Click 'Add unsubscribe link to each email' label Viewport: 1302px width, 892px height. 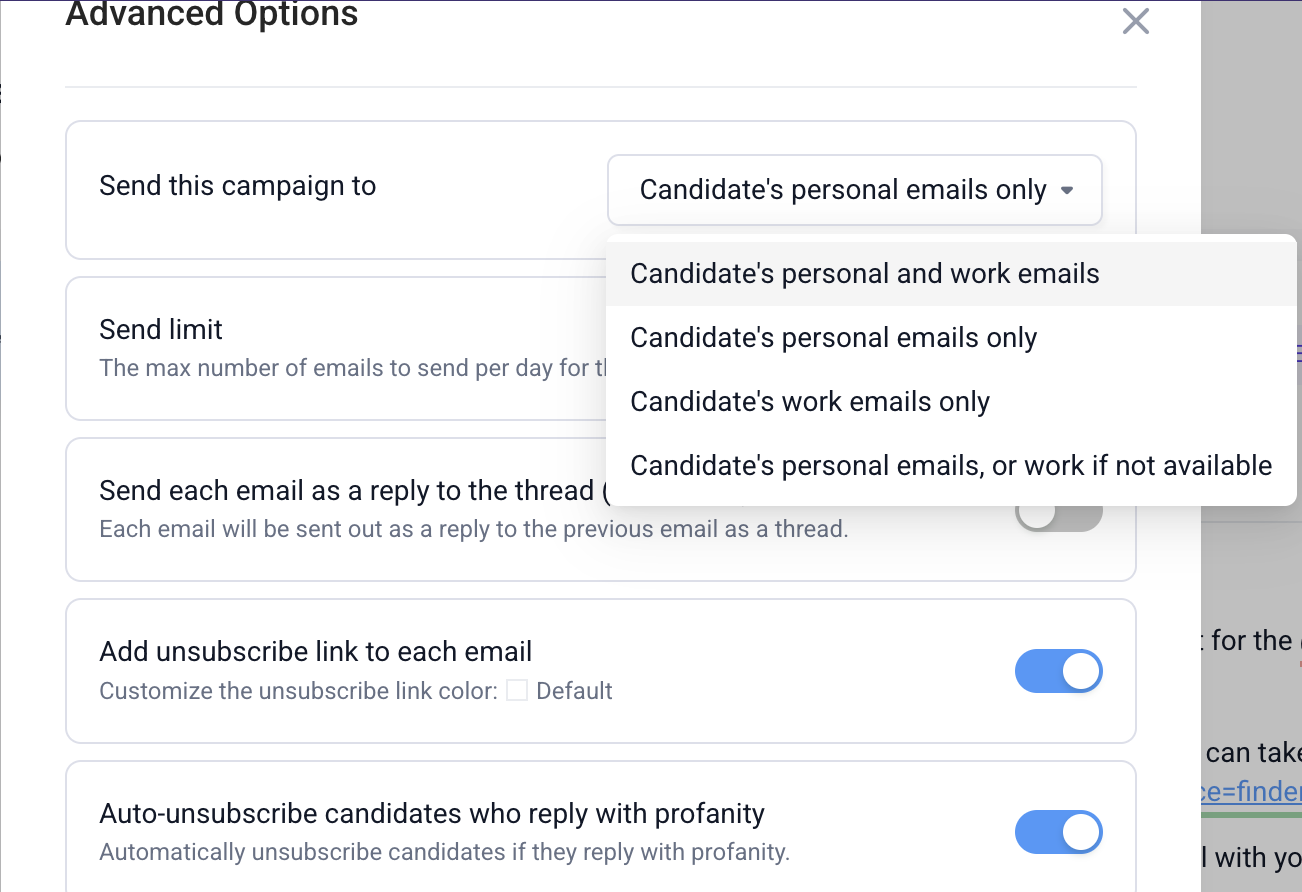point(315,652)
